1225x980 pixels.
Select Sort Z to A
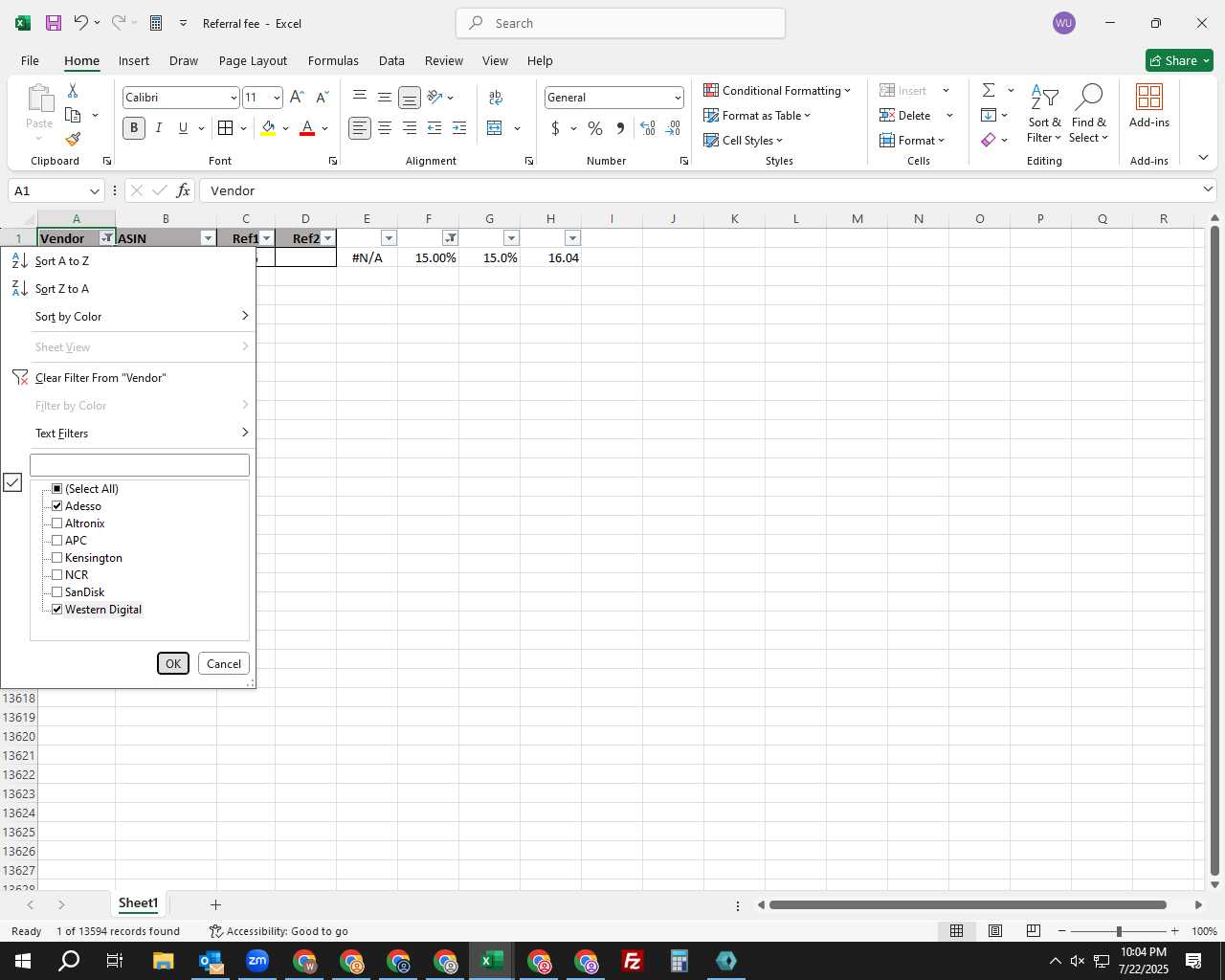(128, 288)
